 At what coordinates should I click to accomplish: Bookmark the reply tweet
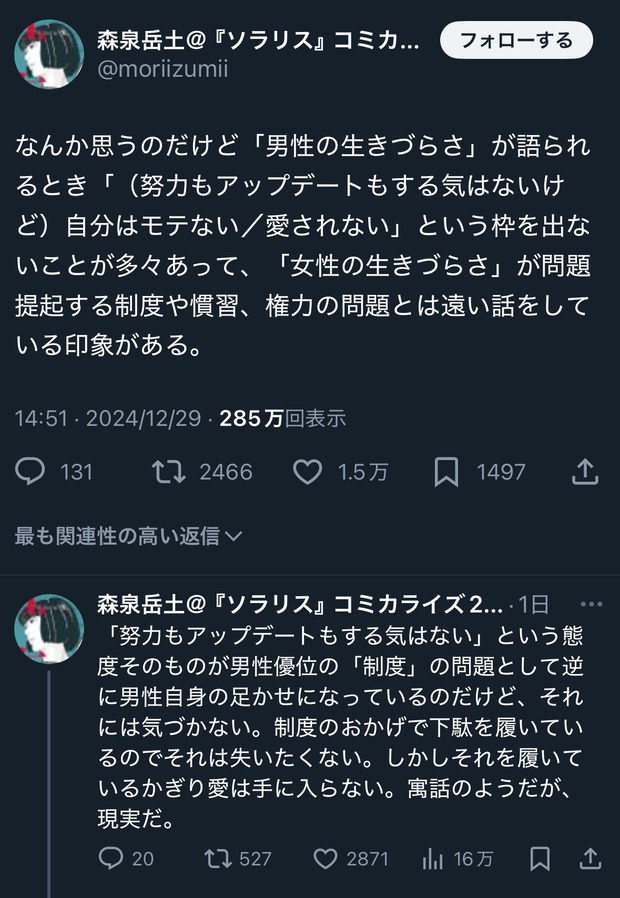point(540,858)
